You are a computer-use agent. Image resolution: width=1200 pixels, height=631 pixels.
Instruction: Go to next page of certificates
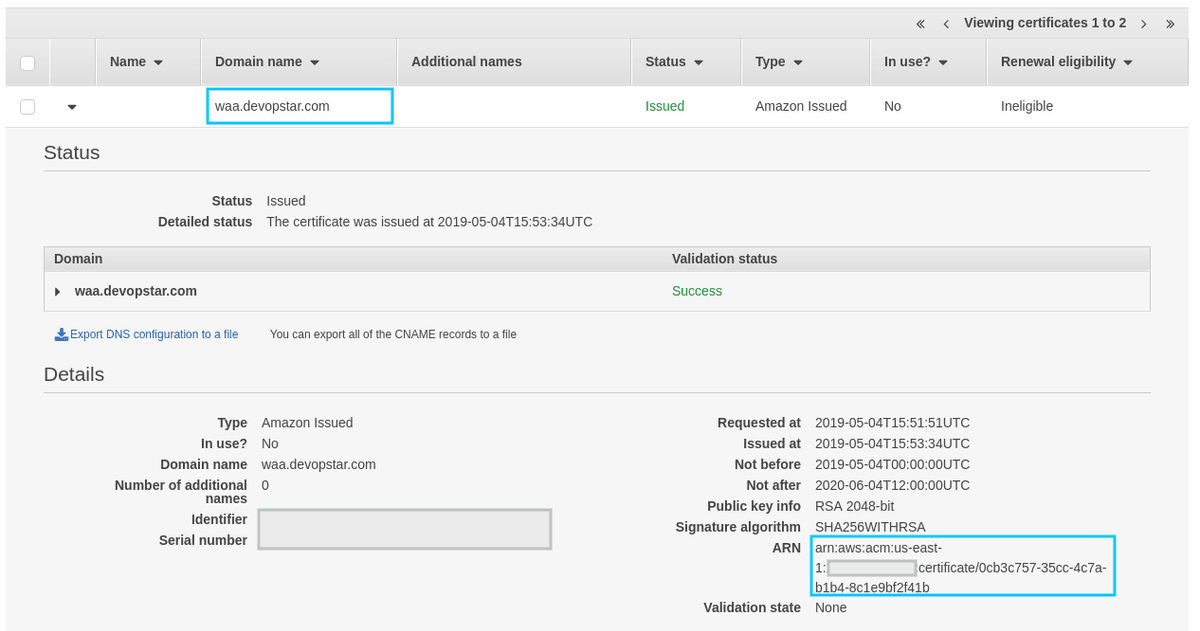click(x=1143, y=23)
